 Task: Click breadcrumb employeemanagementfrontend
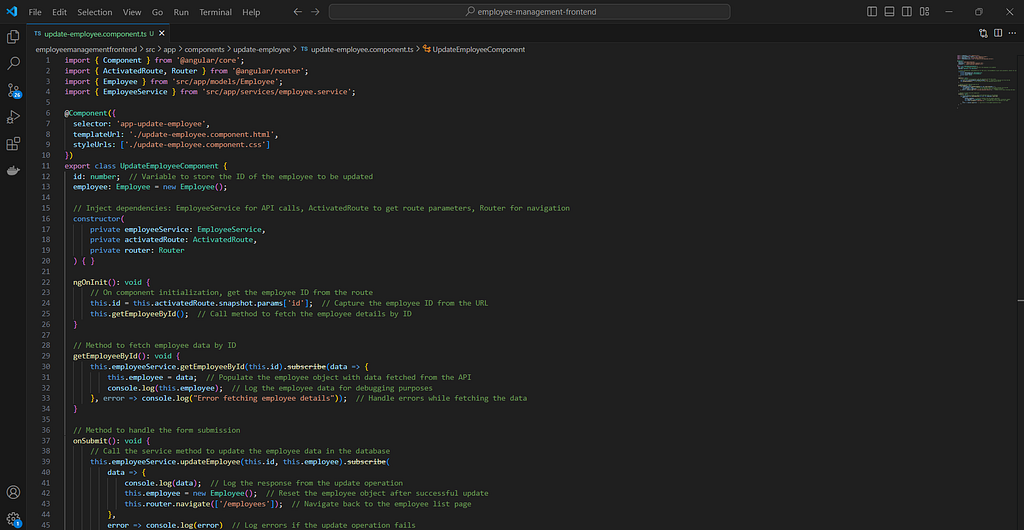tap(86, 49)
